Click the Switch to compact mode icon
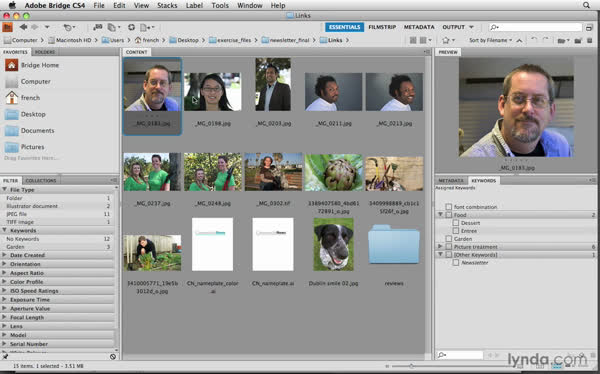The image size is (600, 374). (589, 27)
